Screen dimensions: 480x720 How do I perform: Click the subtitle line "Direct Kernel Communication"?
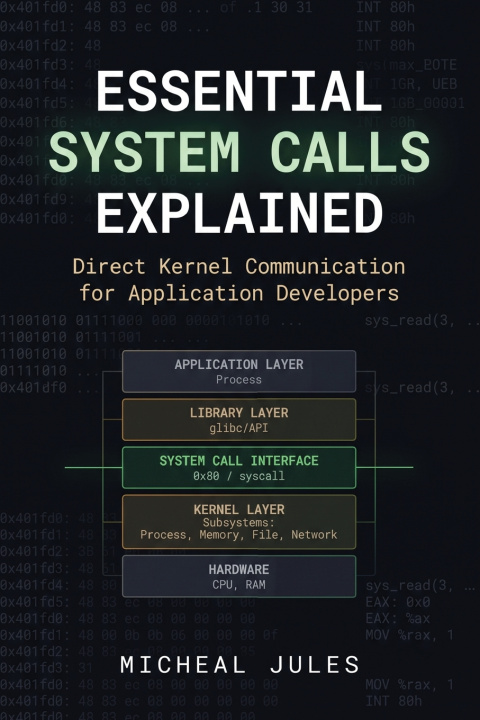tap(239, 266)
